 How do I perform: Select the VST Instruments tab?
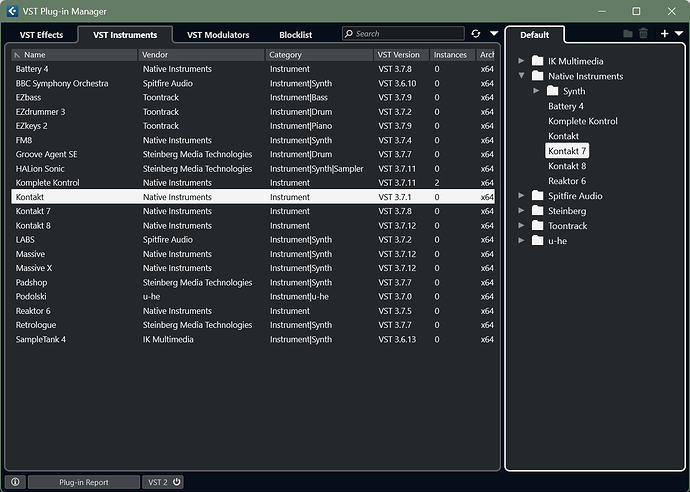(x=125, y=35)
